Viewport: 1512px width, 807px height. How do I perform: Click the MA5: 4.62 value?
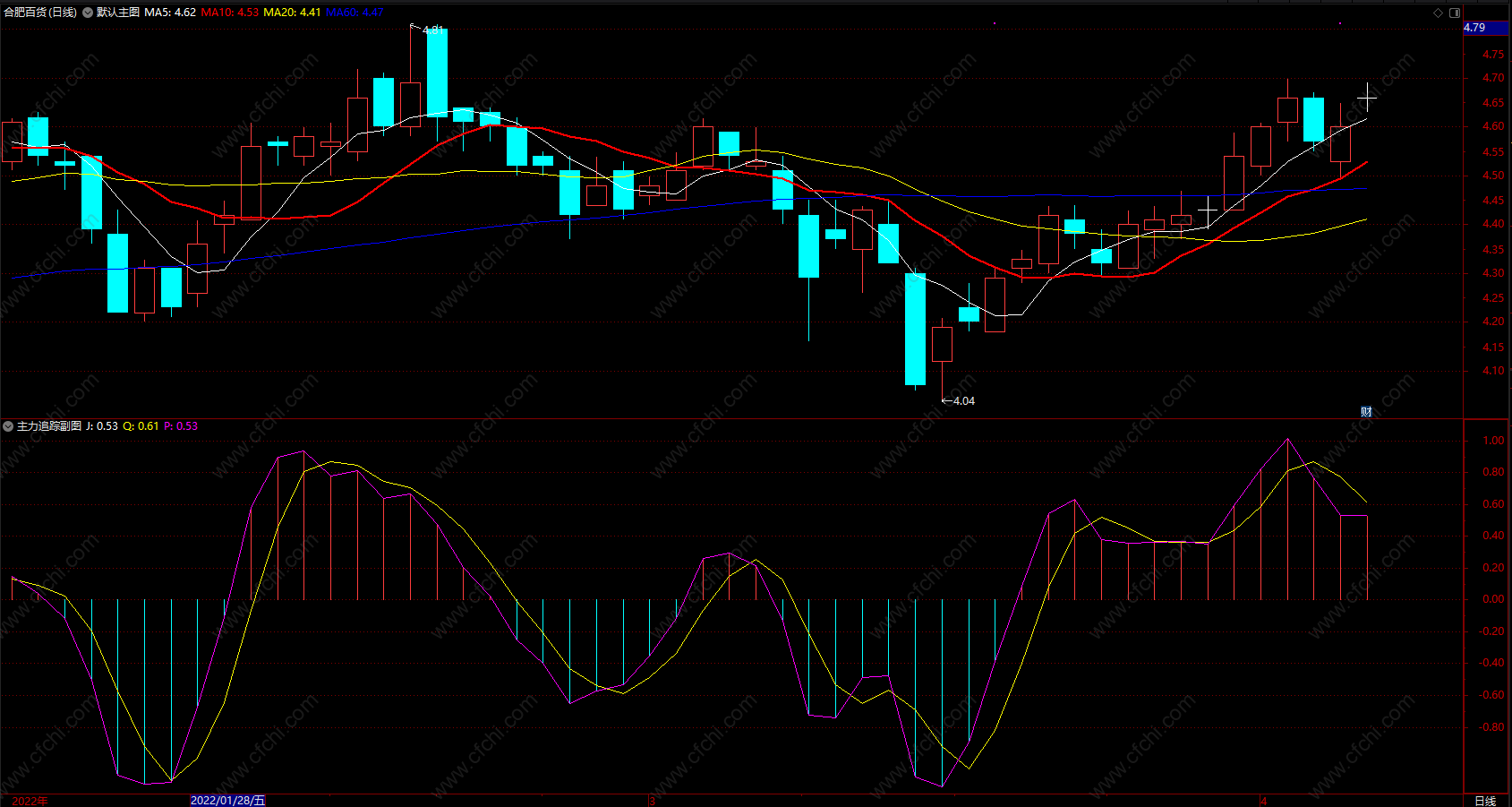click(170, 13)
